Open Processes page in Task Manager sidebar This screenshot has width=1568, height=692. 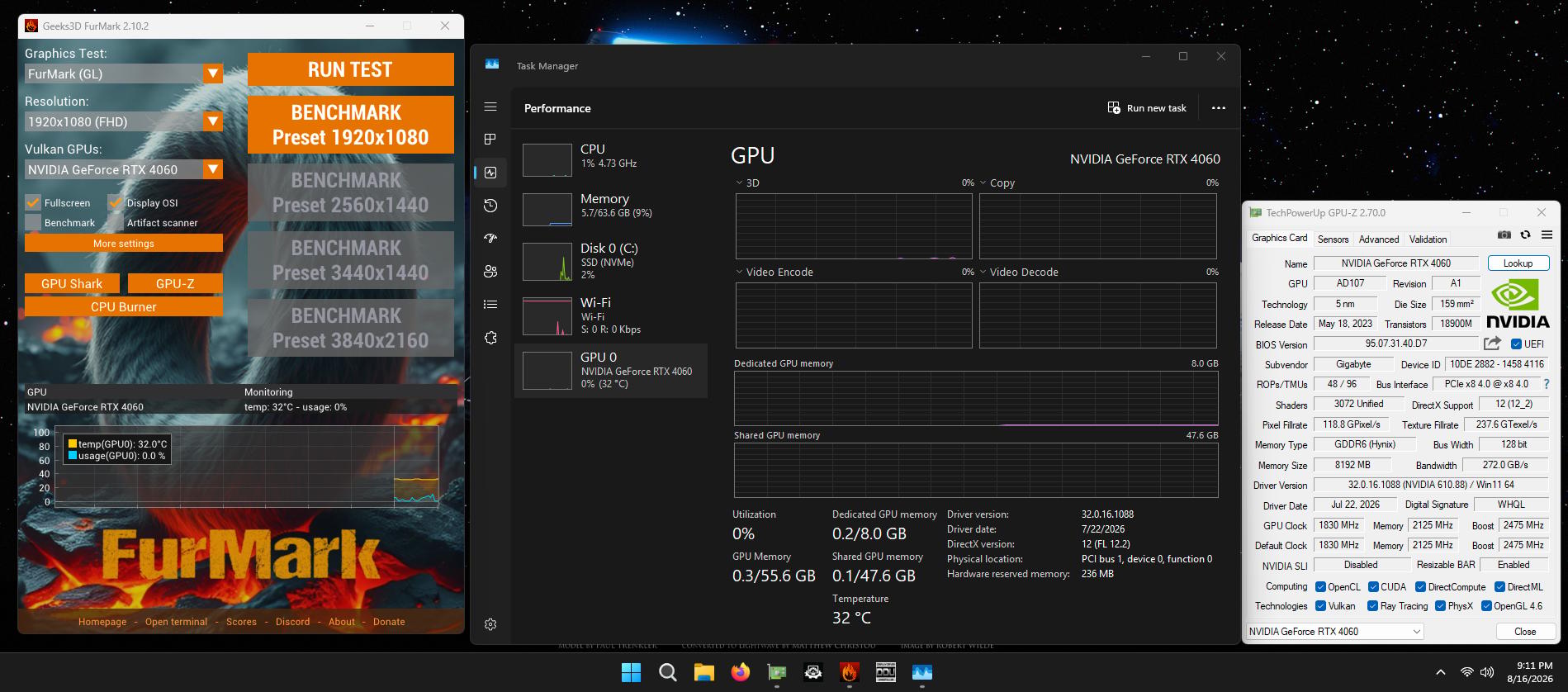click(490, 139)
